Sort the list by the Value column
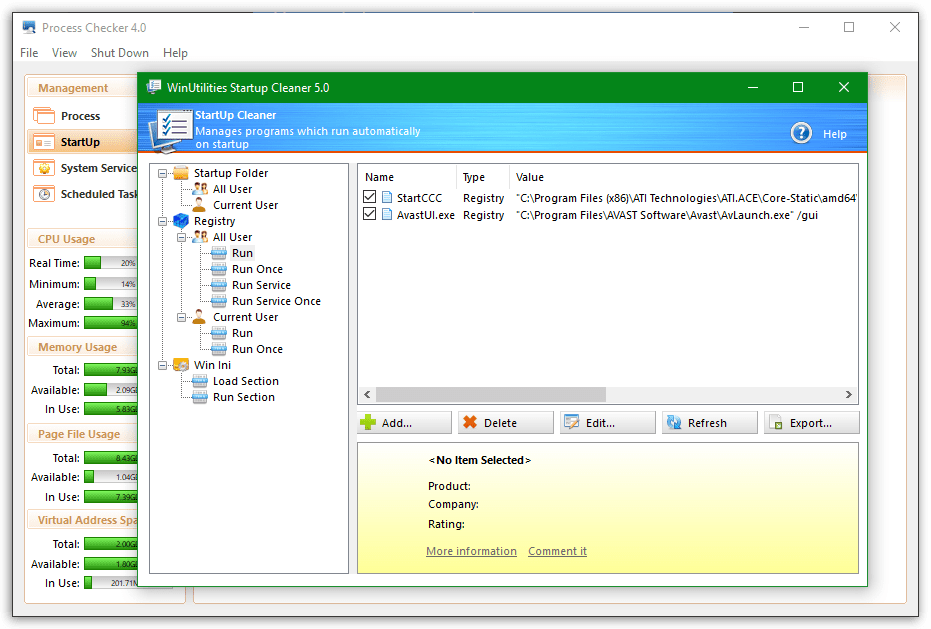931x629 pixels. tap(683, 177)
